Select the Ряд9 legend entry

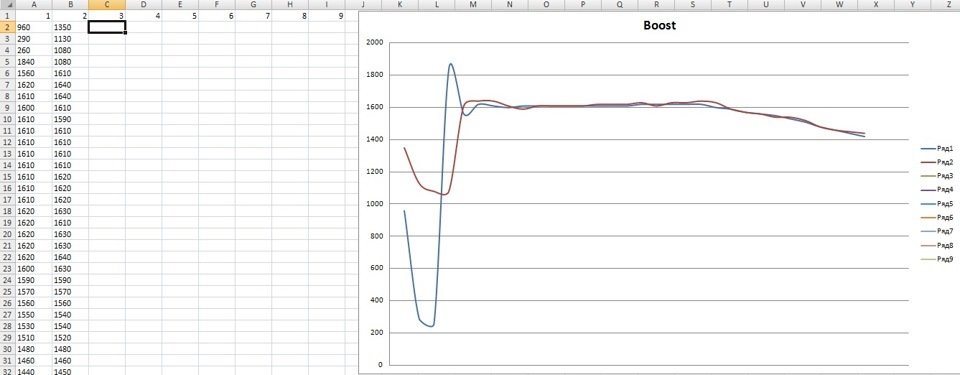pos(937,259)
